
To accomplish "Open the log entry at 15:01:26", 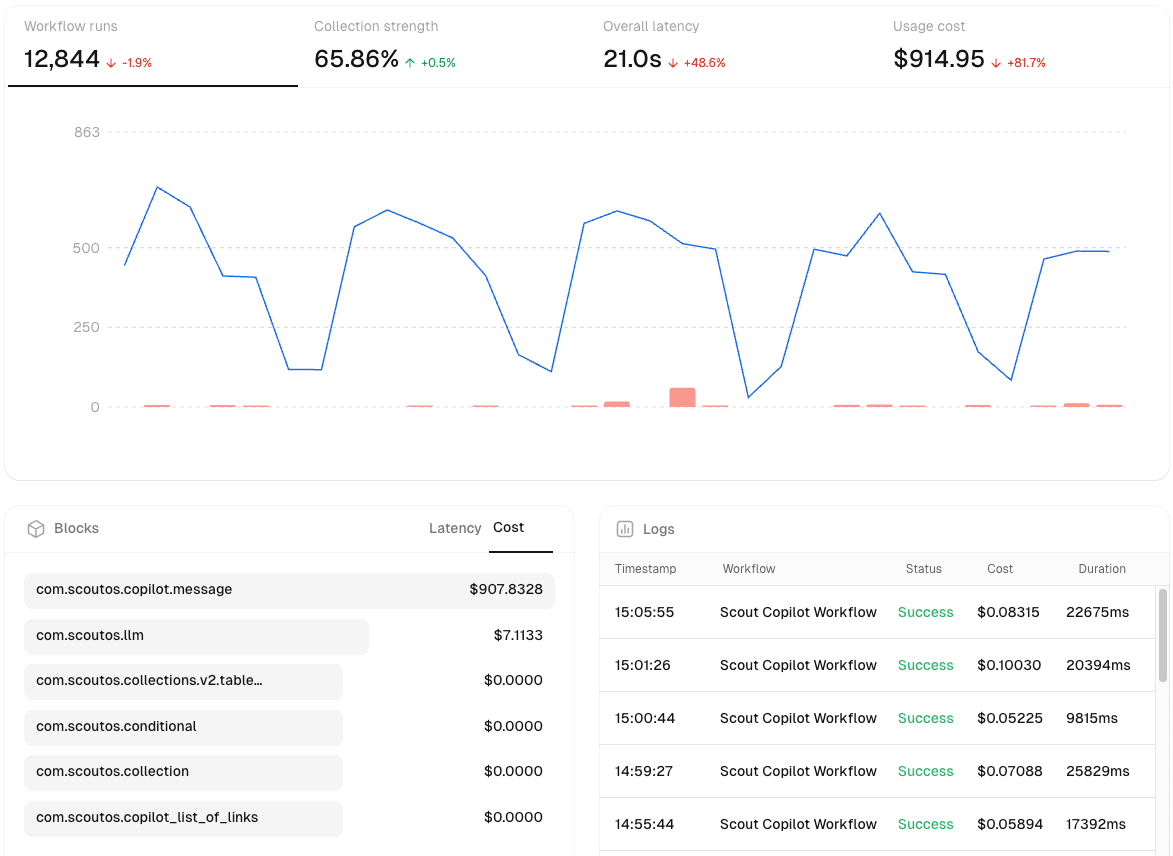I will (878, 665).
